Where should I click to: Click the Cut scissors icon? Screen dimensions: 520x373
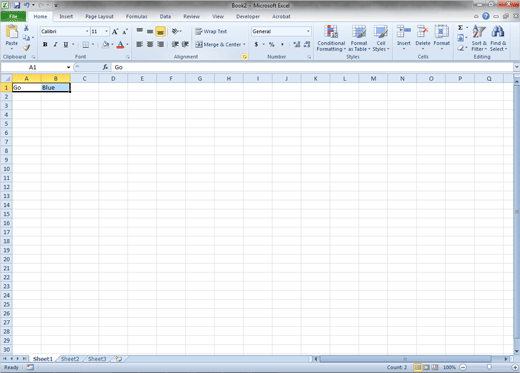click(26, 29)
